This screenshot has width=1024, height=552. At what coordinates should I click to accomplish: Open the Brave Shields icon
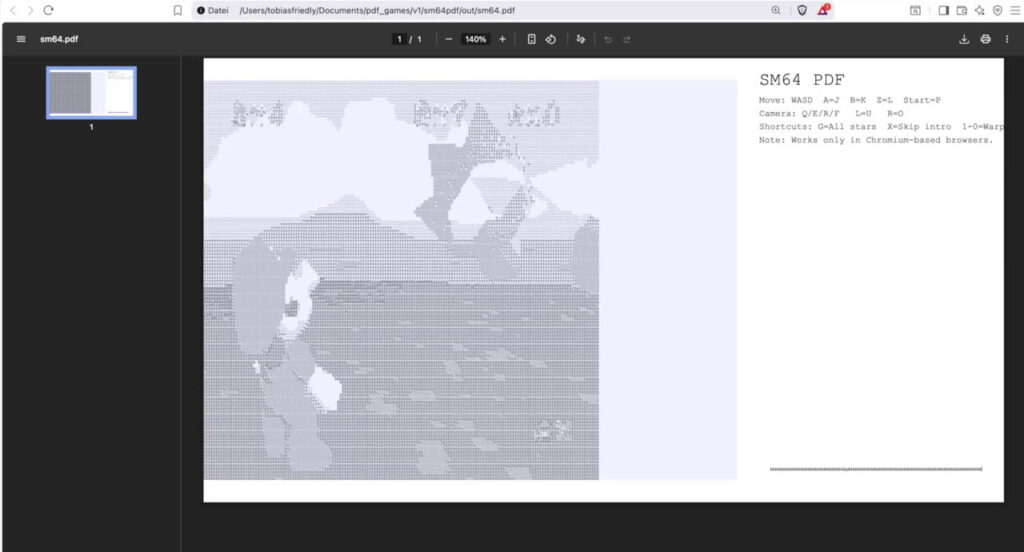pyautogui.click(x=802, y=10)
